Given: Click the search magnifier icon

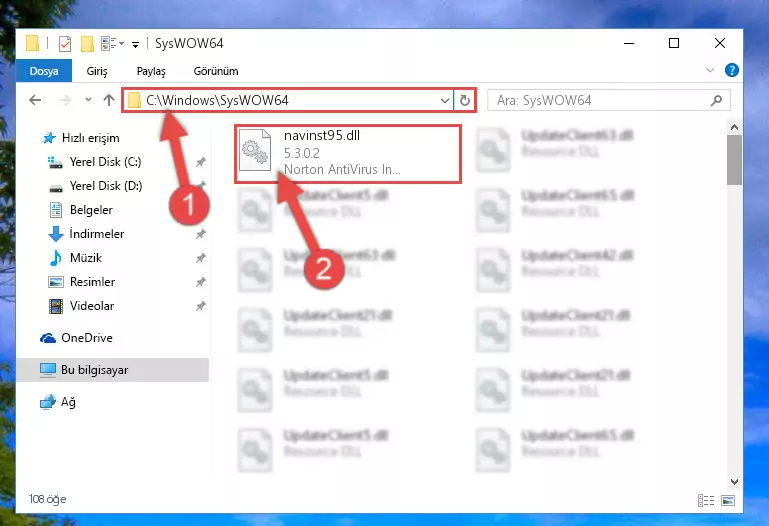Looking at the screenshot, I should click(x=716, y=100).
